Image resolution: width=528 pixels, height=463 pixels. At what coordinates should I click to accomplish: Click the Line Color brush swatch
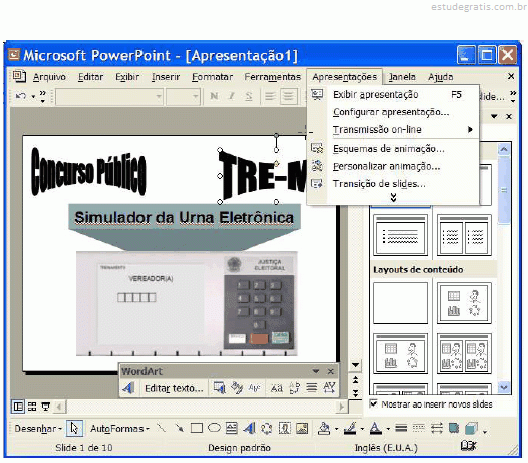350,428
